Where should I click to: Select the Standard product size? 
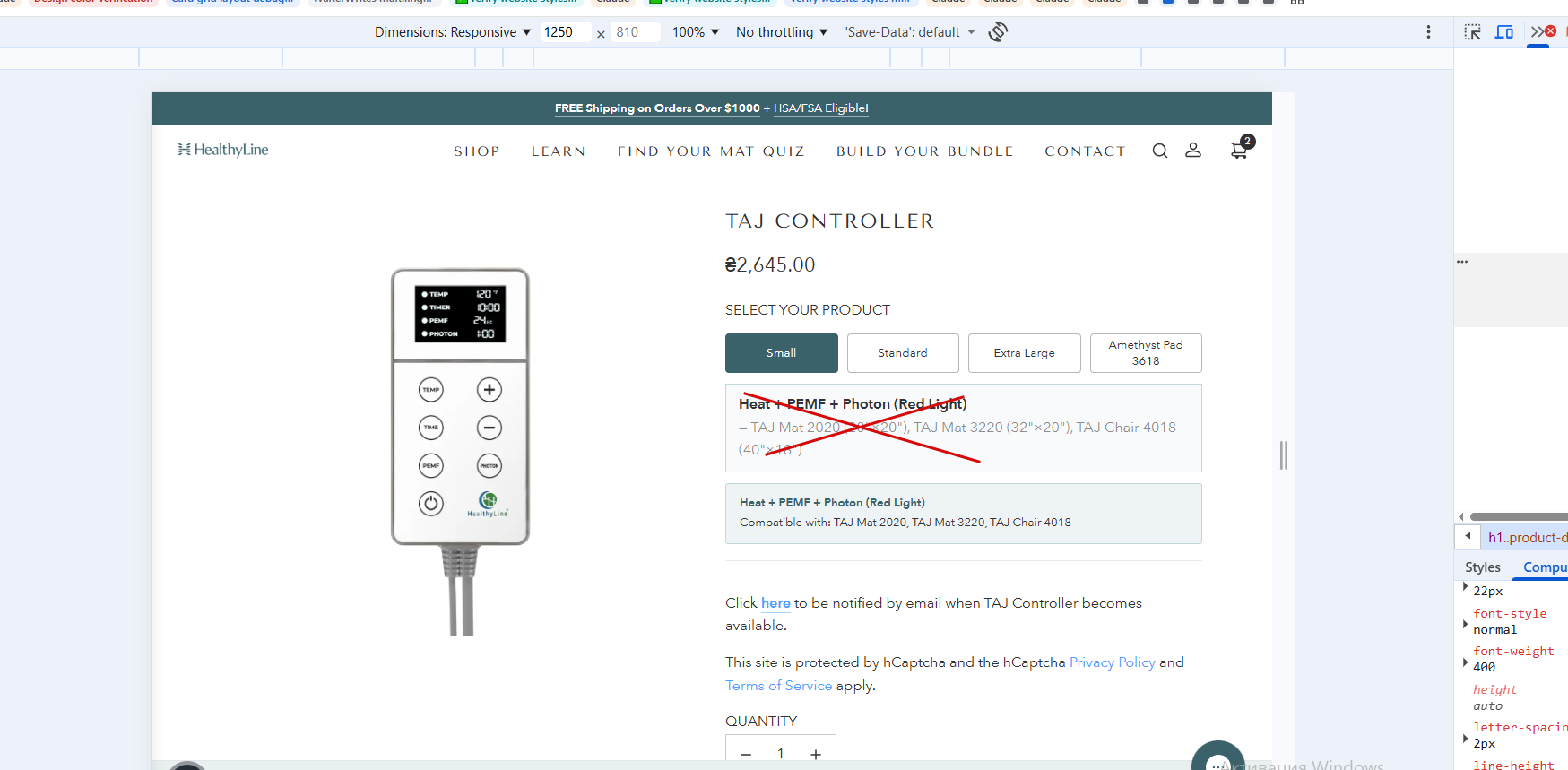pos(903,353)
